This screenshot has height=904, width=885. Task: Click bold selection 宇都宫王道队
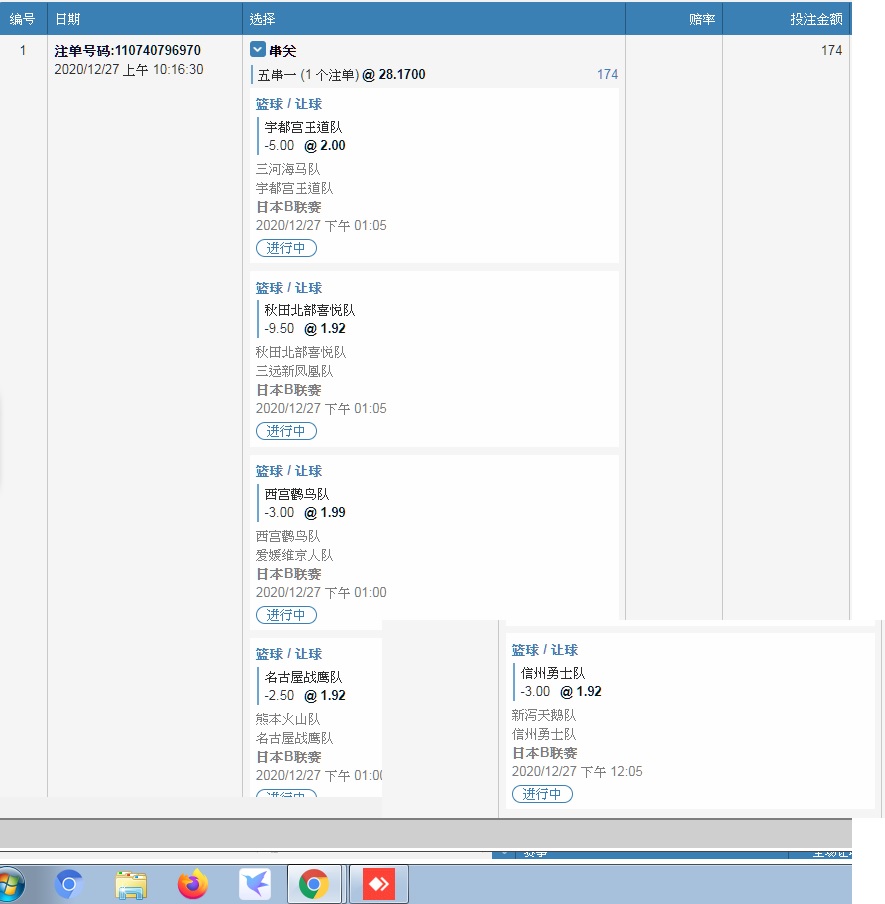tap(303, 127)
